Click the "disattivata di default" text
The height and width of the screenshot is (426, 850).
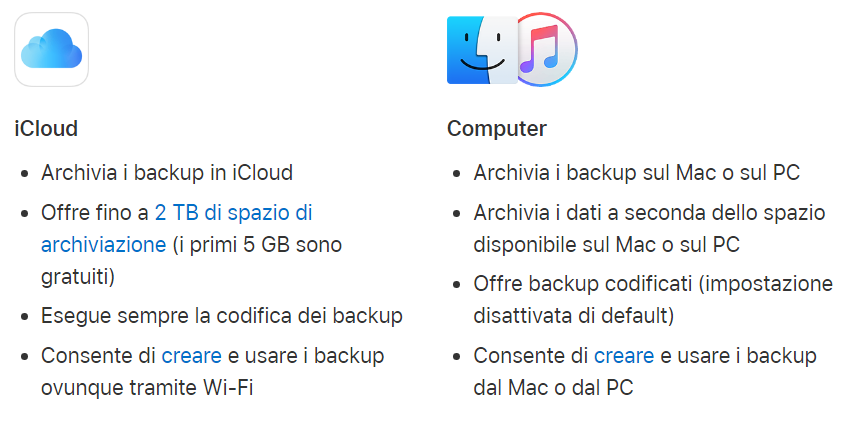[570, 316]
